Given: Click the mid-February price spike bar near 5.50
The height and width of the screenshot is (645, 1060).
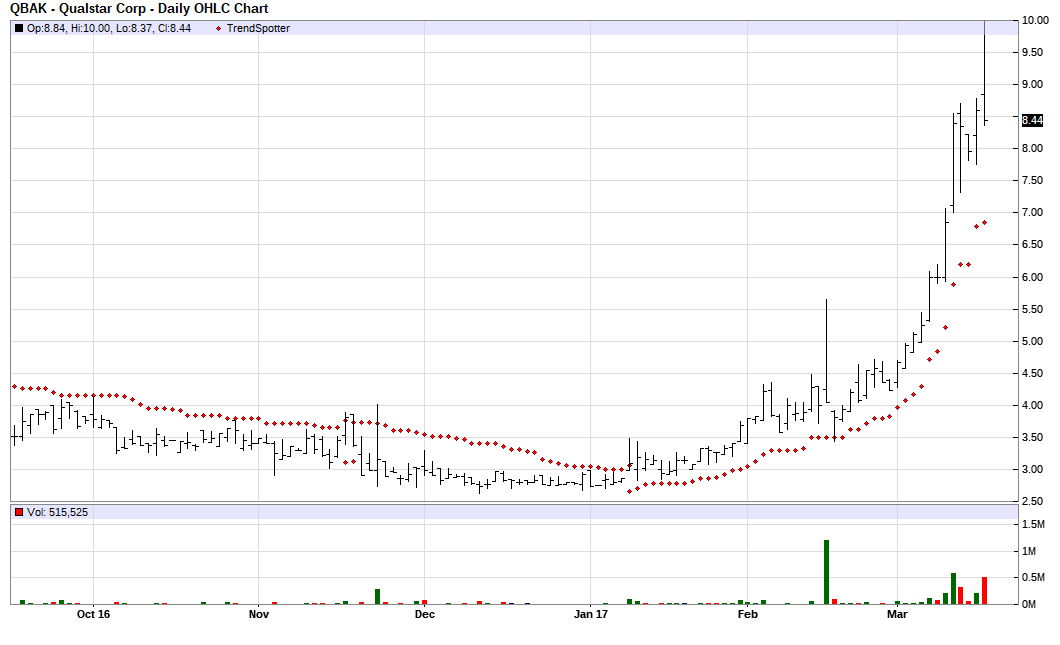Looking at the screenshot, I should pos(826,352).
